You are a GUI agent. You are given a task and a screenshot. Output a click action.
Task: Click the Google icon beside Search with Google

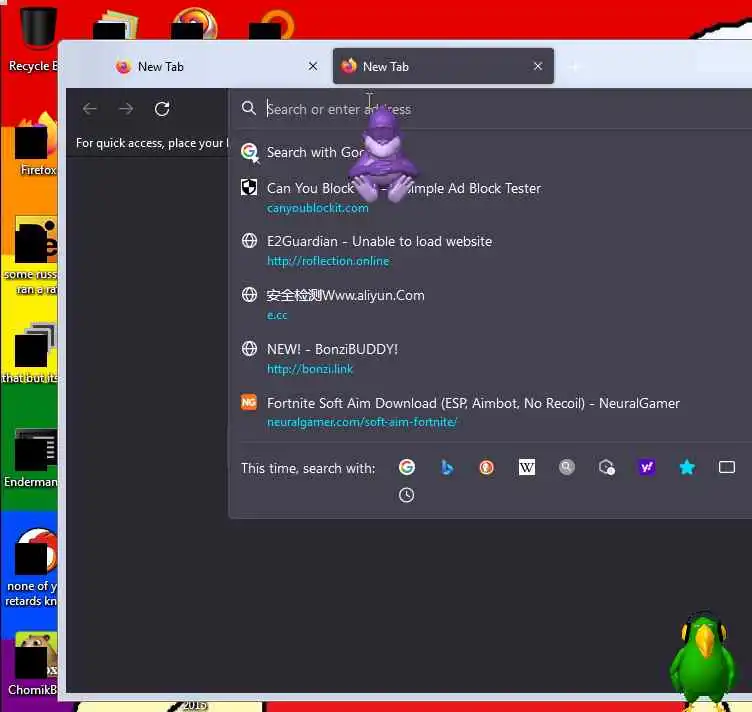click(249, 152)
